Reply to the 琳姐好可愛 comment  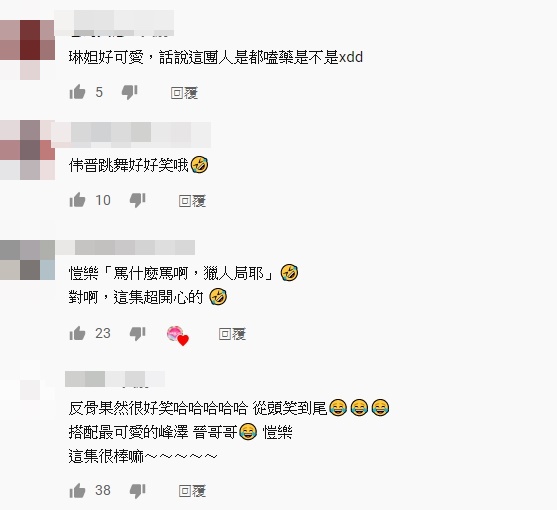point(184,93)
